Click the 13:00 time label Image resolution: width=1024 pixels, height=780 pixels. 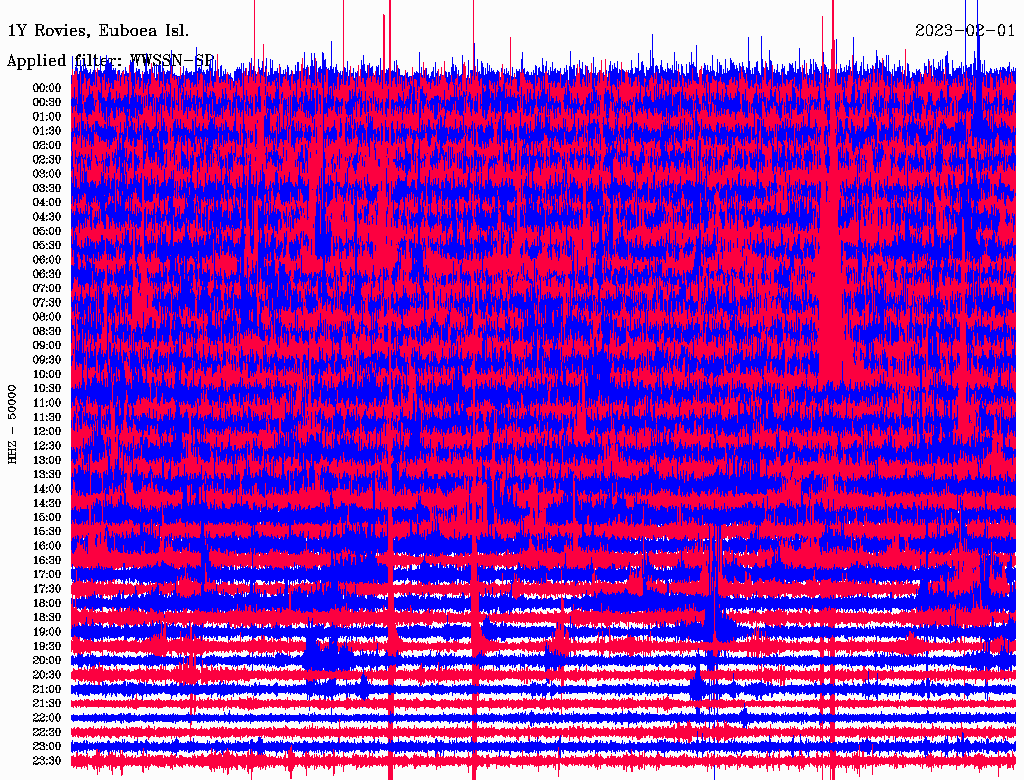(x=47, y=461)
